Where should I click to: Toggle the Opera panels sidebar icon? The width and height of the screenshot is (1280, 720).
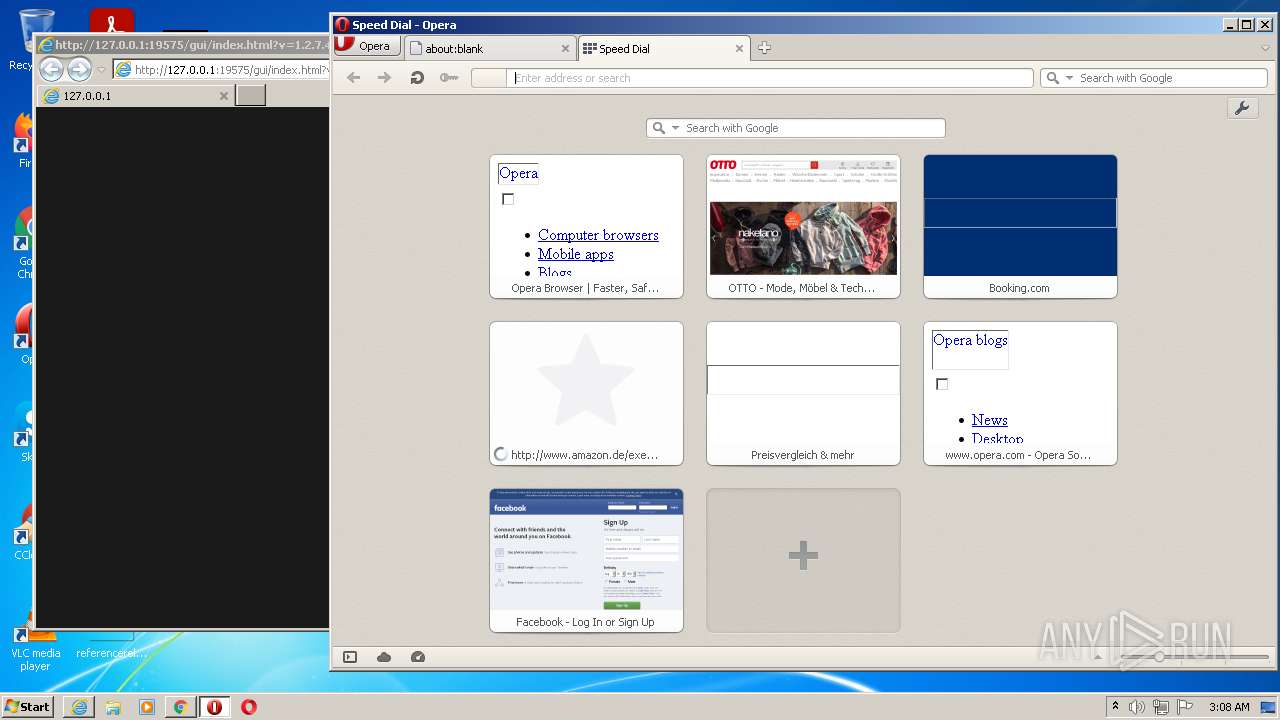point(350,657)
